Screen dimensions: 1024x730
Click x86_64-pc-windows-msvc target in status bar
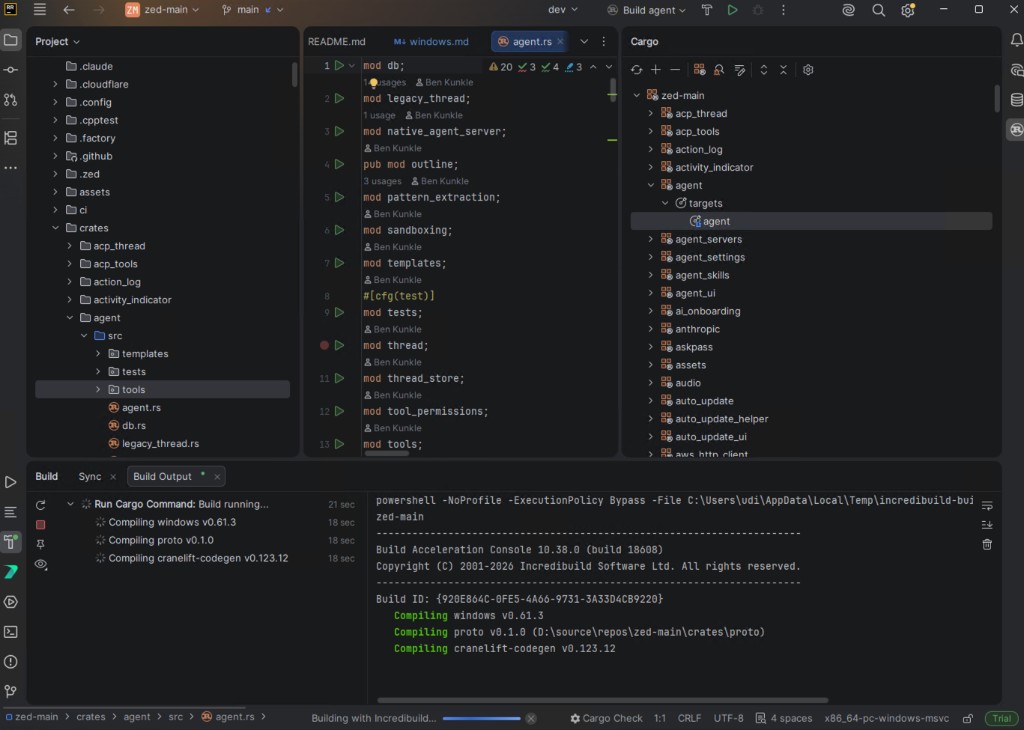886,718
